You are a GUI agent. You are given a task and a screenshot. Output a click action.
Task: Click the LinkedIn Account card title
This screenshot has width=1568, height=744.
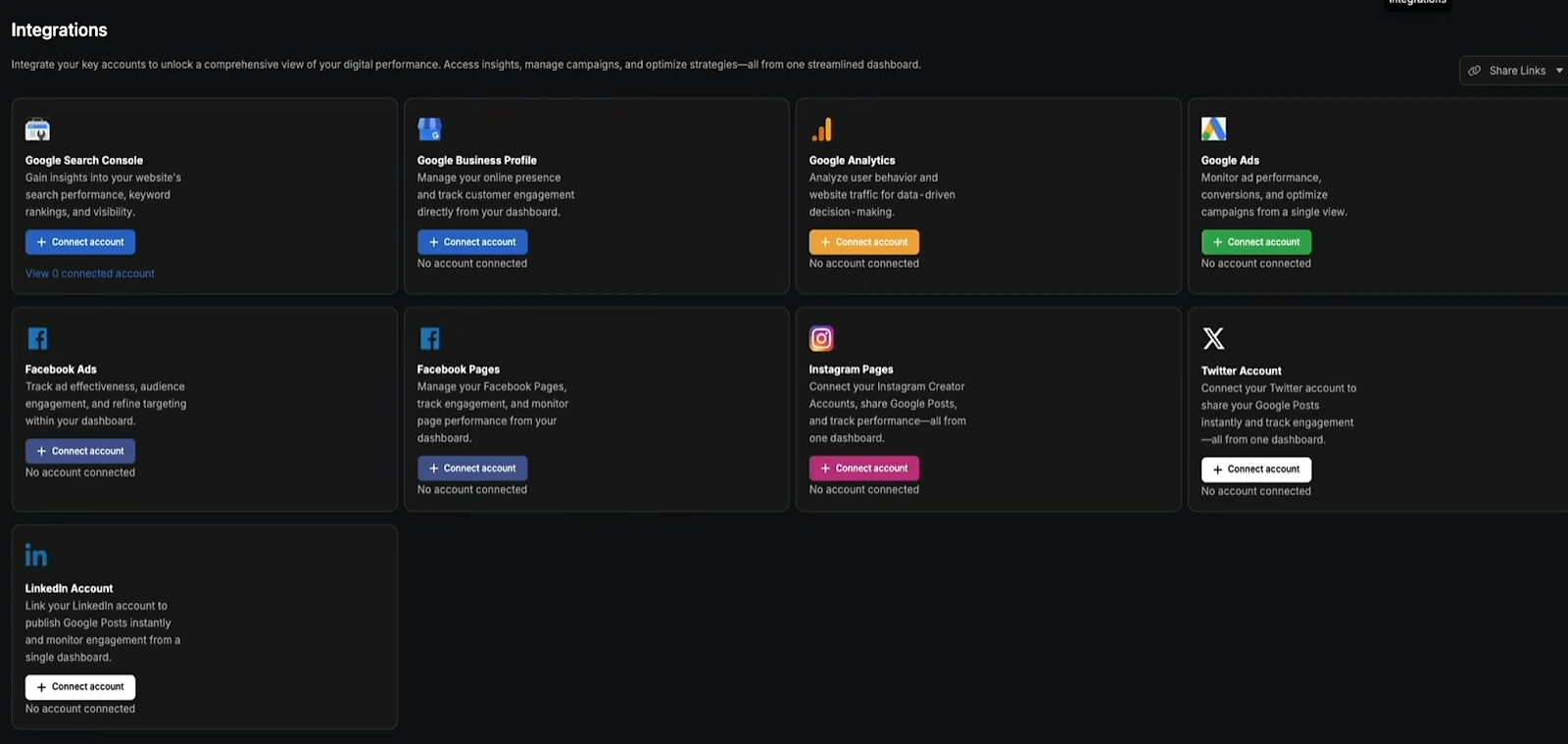[70, 589]
